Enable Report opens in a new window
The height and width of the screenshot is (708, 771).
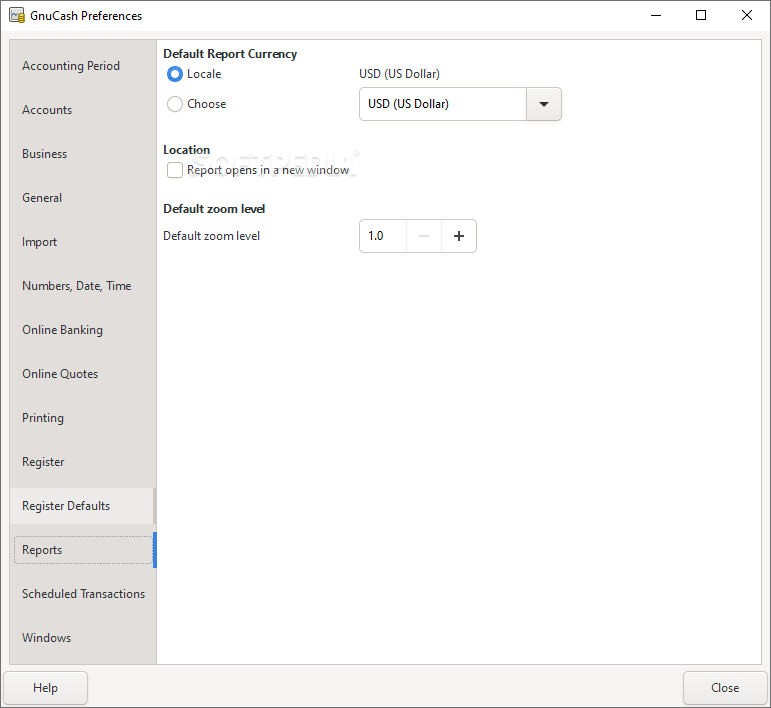coord(175,170)
